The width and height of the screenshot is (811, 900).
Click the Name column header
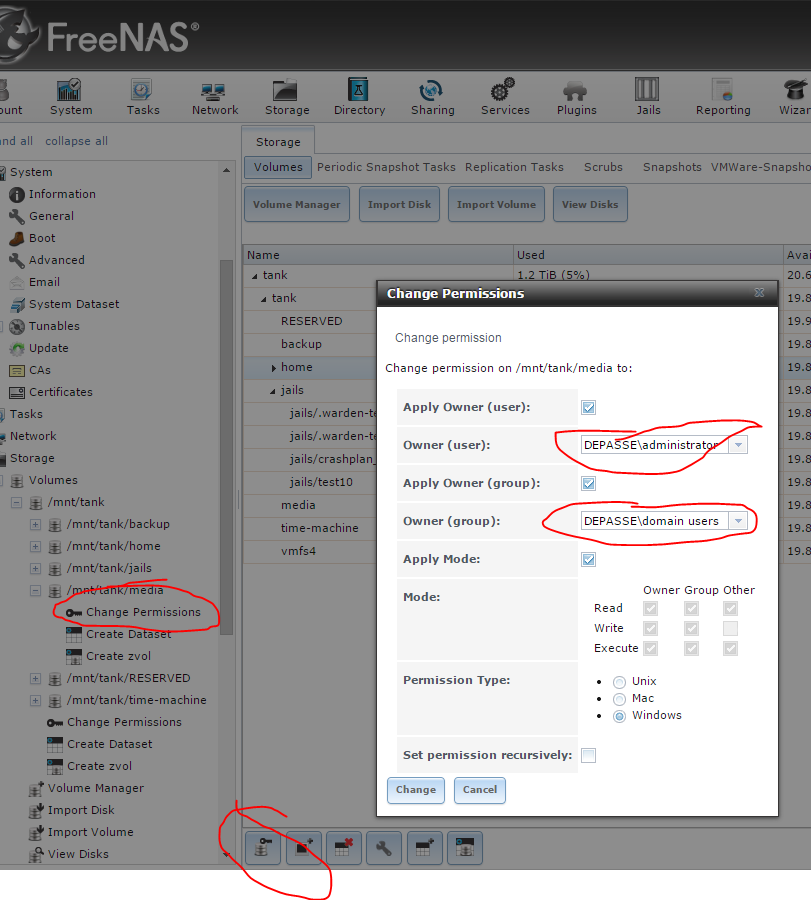(x=378, y=255)
